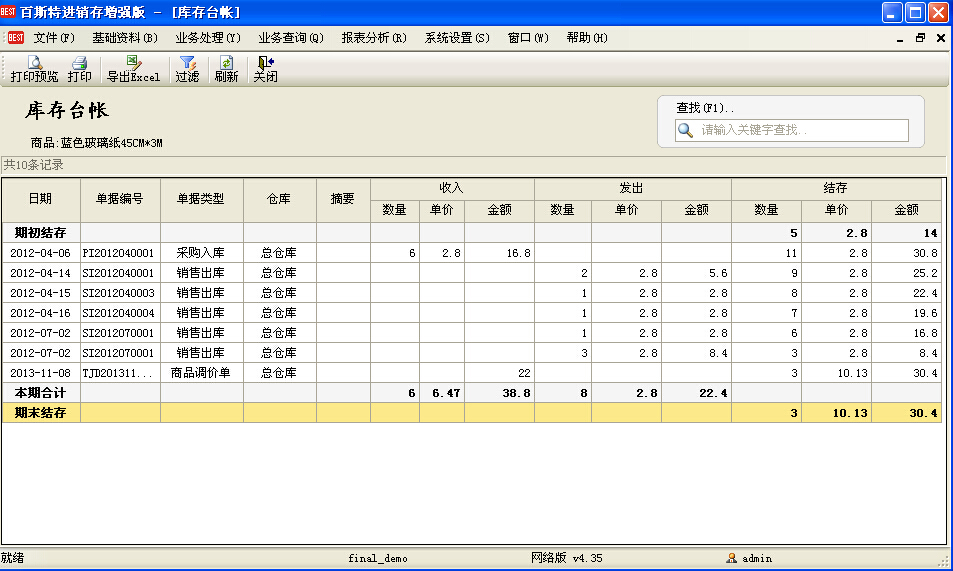Open the 业务查询(Q) menu
Image resolution: width=953 pixels, height=571 pixels.
(x=291, y=38)
